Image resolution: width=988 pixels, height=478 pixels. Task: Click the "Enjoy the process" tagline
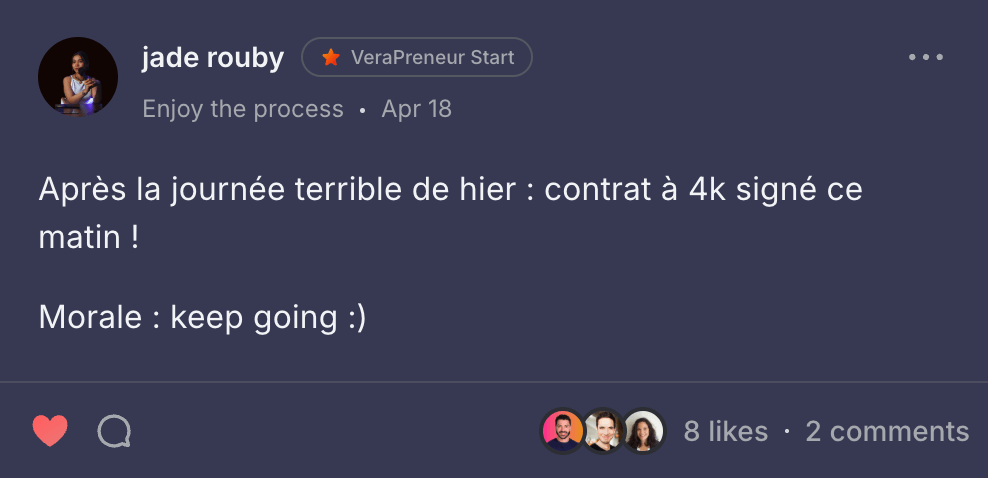click(x=243, y=109)
